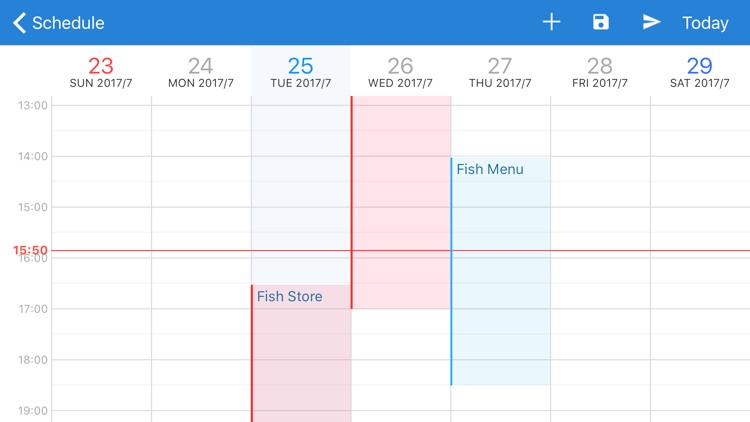This screenshot has height=422, width=750.
Task: Select Tuesday 25 column header
Action: tap(301, 72)
